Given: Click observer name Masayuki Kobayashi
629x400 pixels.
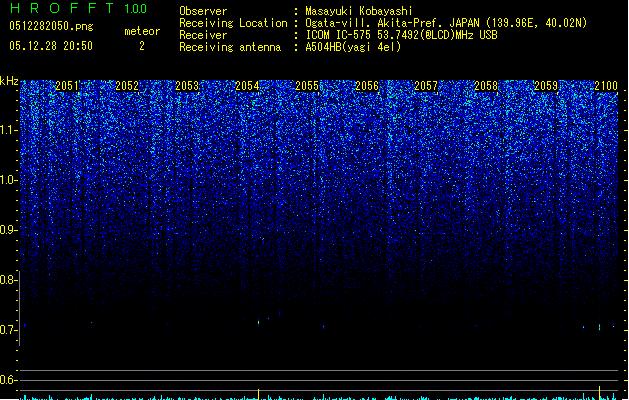Looking at the screenshot, I should [359, 11].
